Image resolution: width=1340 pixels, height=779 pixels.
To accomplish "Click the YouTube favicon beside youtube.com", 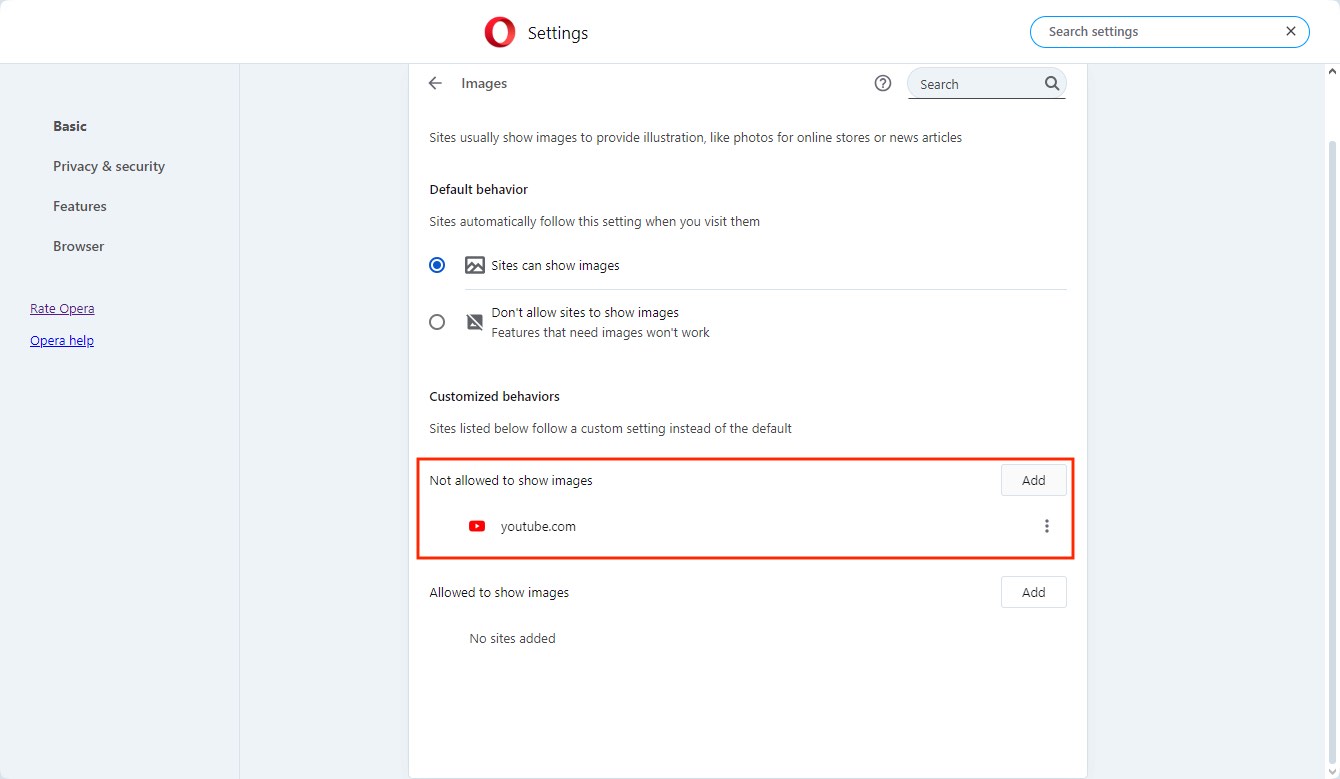I will pyautogui.click(x=477, y=525).
